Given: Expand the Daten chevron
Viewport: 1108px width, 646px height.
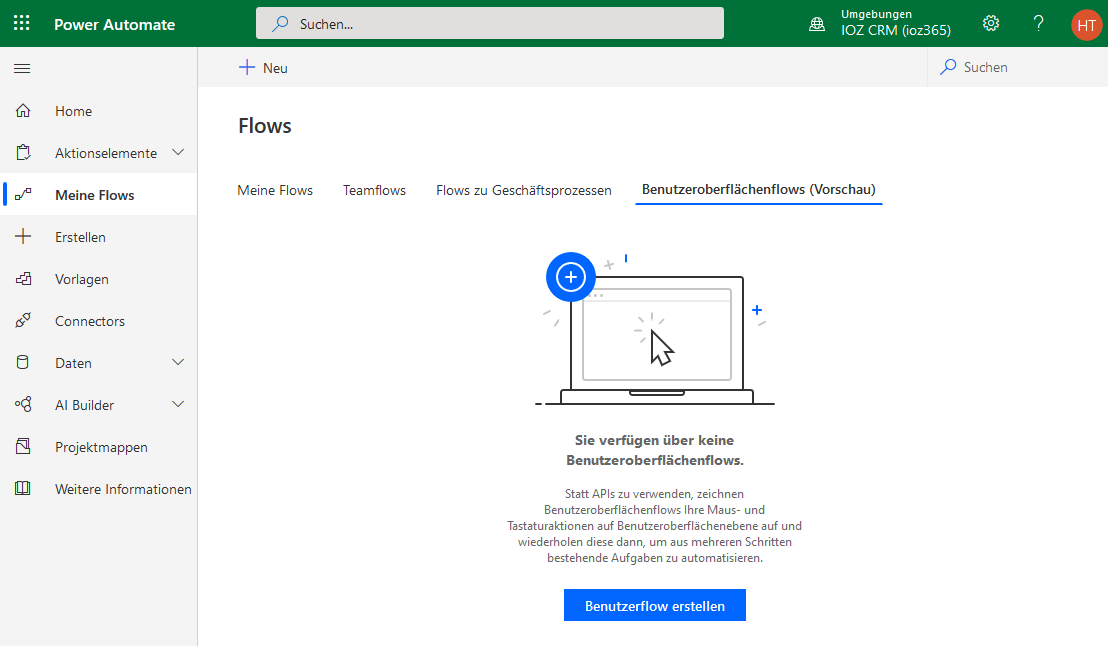Looking at the screenshot, I should (178, 363).
